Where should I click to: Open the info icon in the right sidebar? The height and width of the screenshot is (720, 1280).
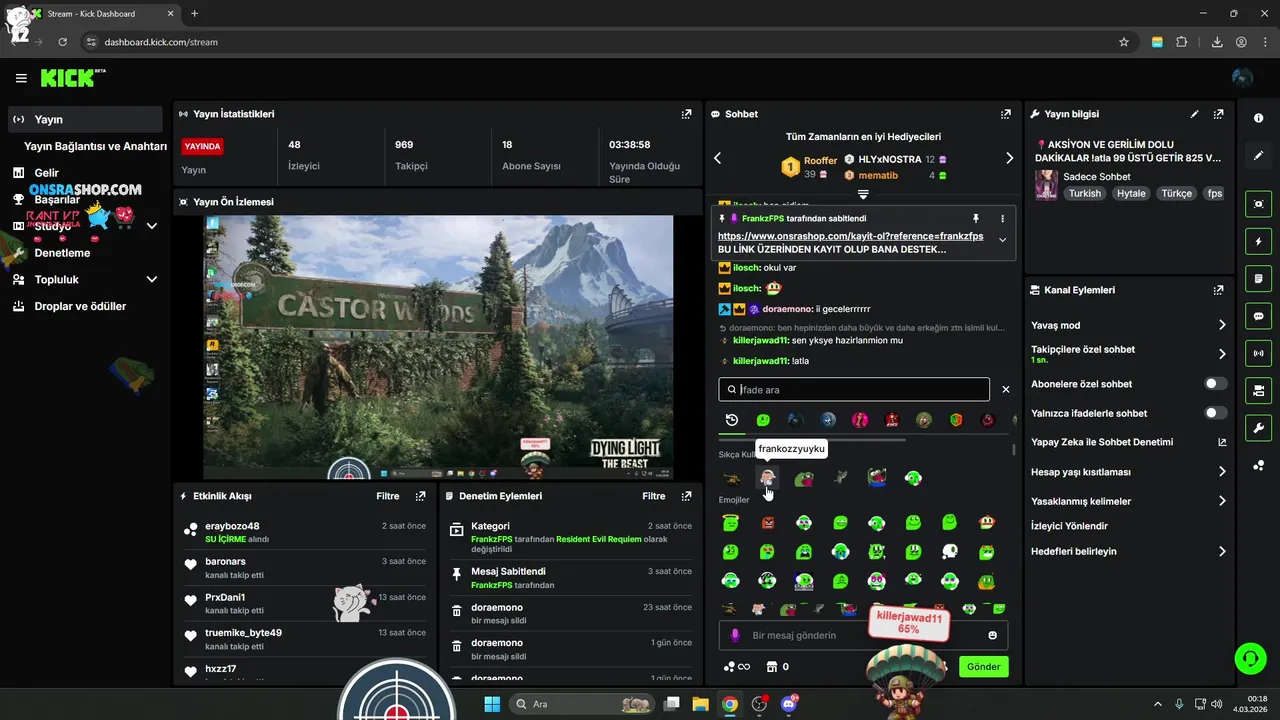(x=1258, y=118)
